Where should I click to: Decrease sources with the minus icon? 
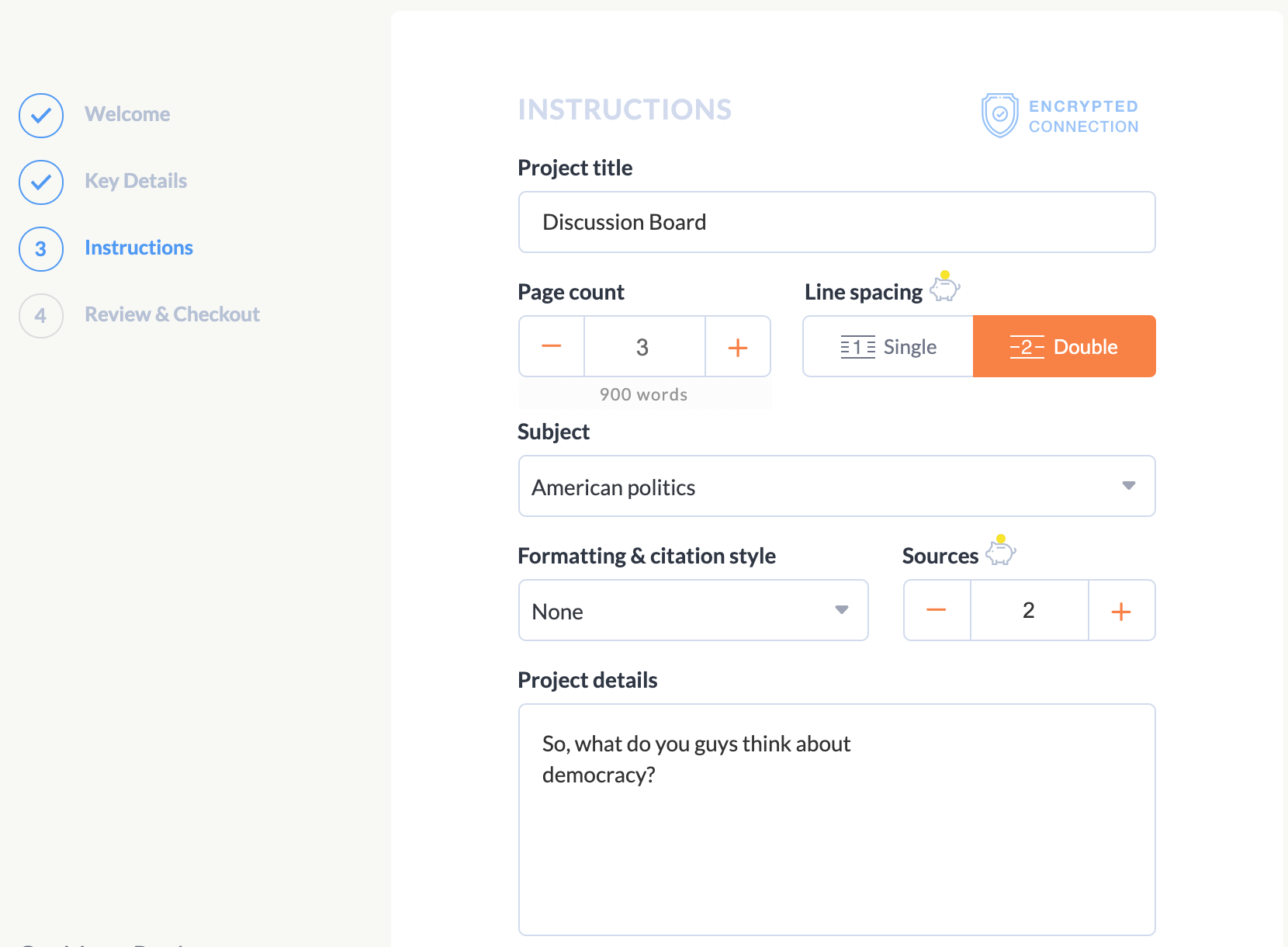point(937,610)
